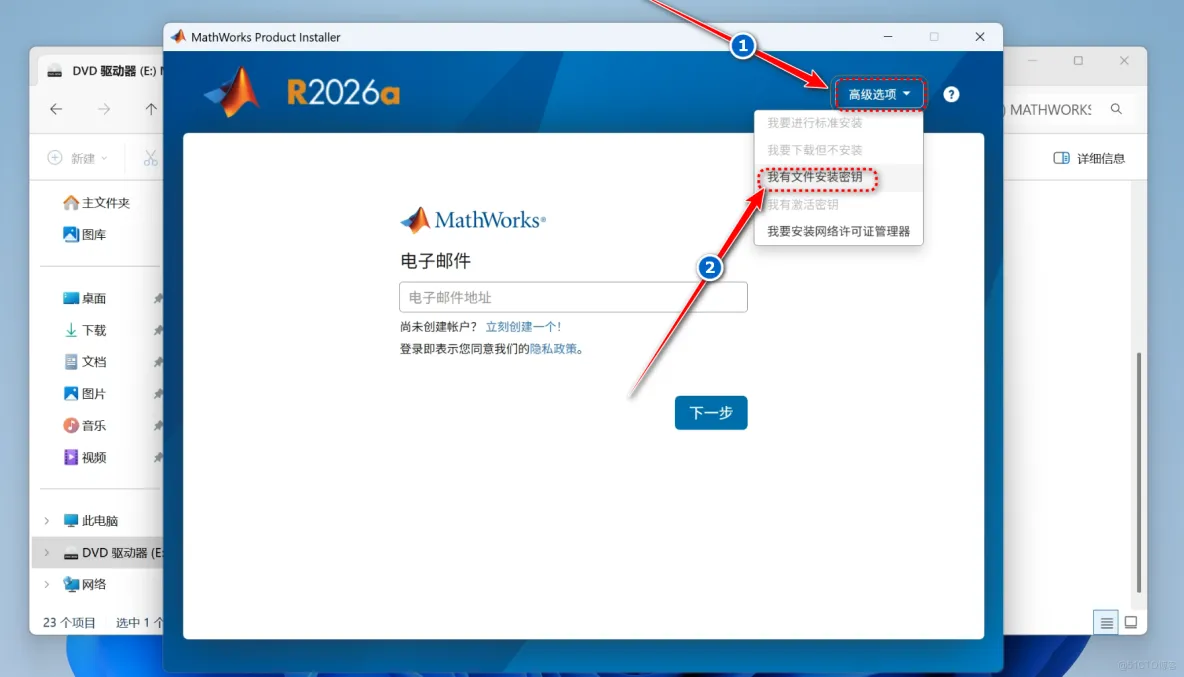Screen dimensions: 1184x677
Task: Select 我要下载但不安装 from the menu
Action: click(814, 150)
